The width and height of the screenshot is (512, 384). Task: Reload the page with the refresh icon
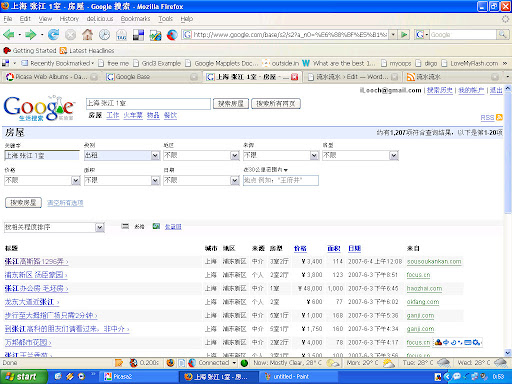click(x=53, y=35)
